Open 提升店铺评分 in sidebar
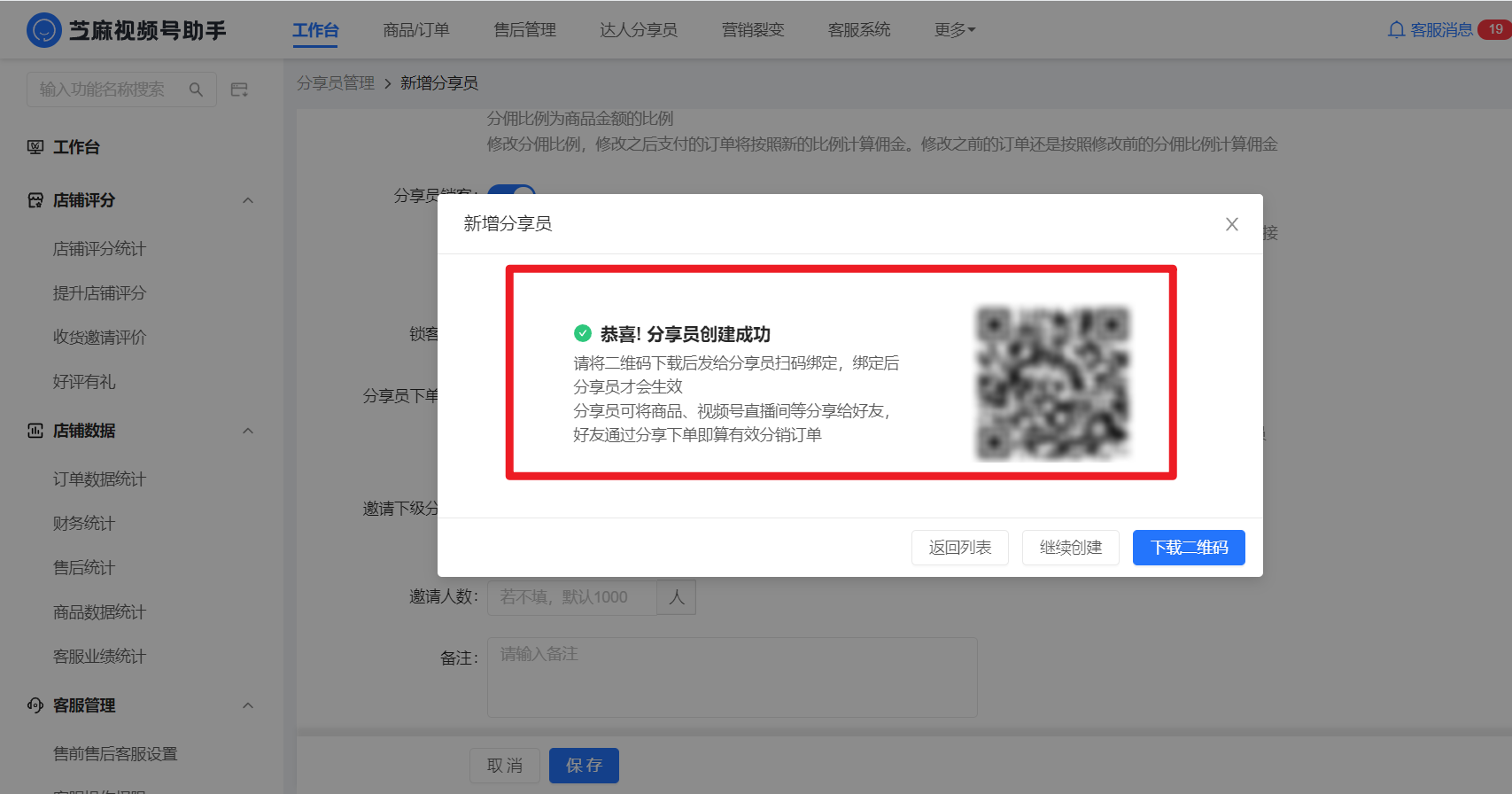1512x794 pixels. (99, 293)
